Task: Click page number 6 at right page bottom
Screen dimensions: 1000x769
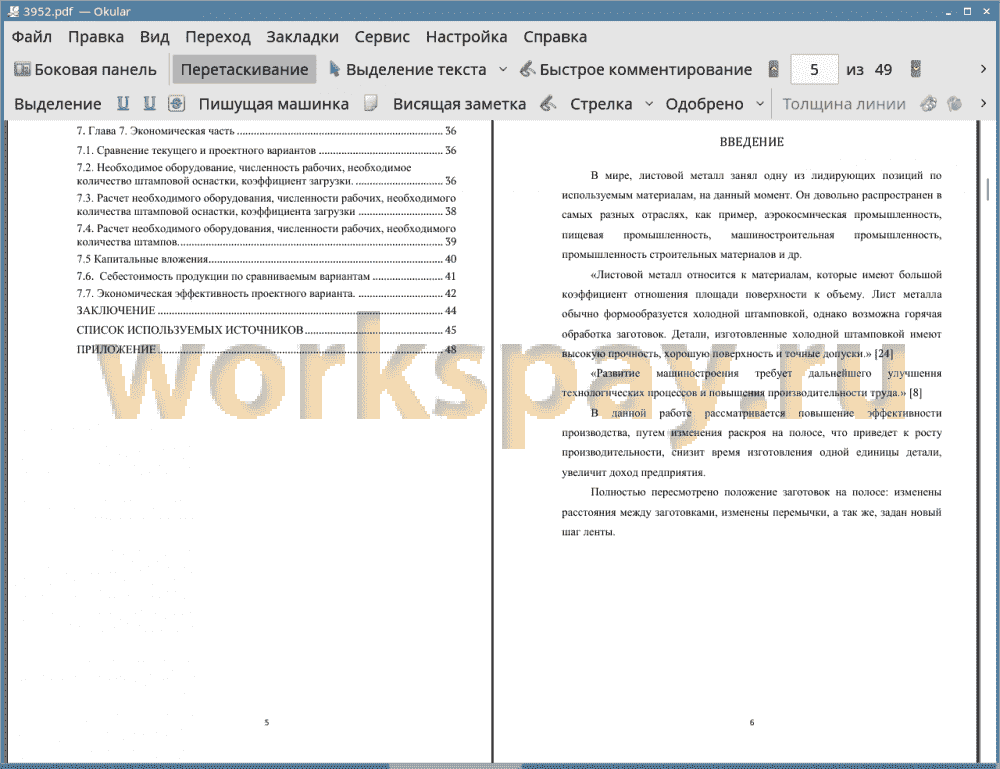Action: 752,722
